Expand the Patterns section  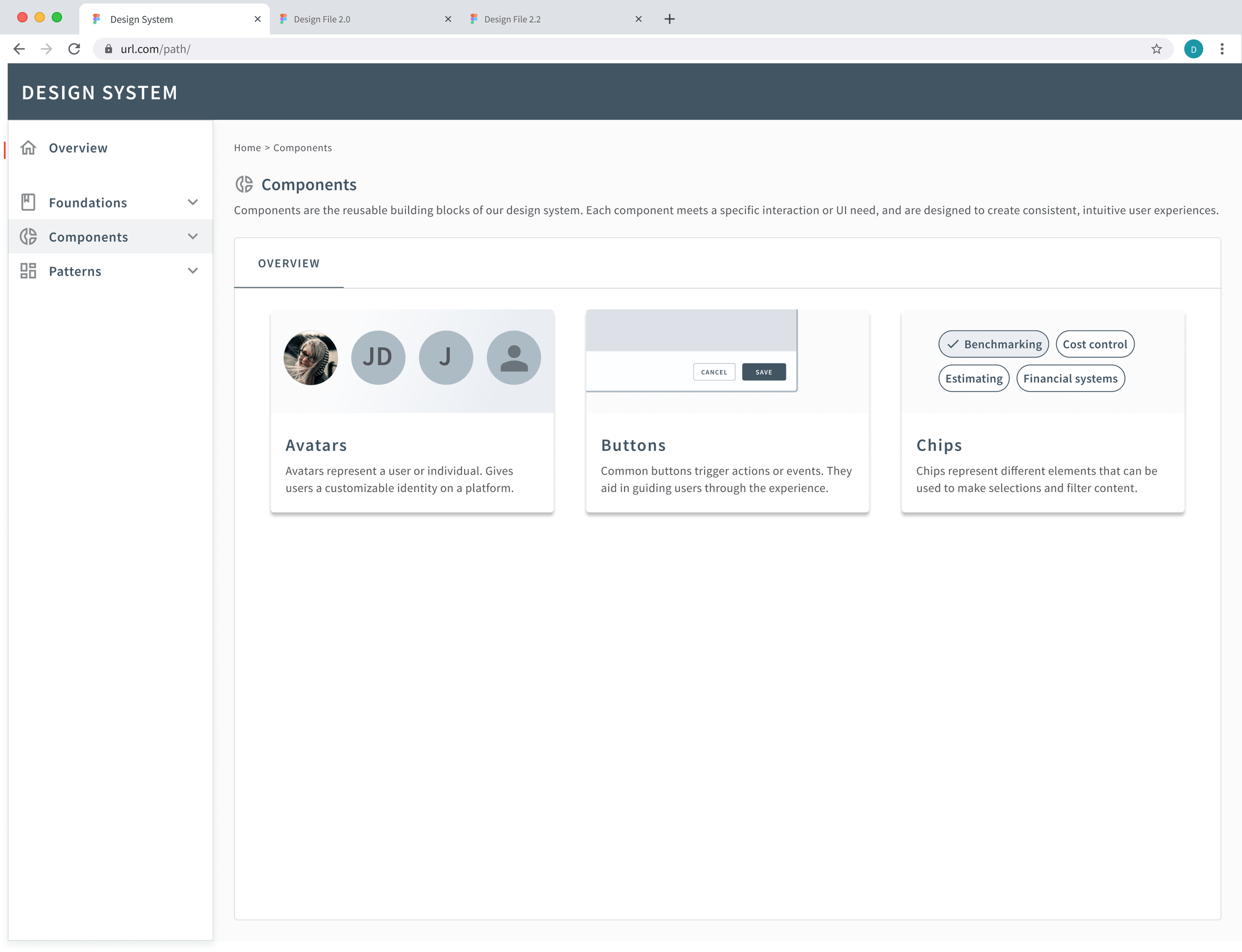click(x=193, y=271)
